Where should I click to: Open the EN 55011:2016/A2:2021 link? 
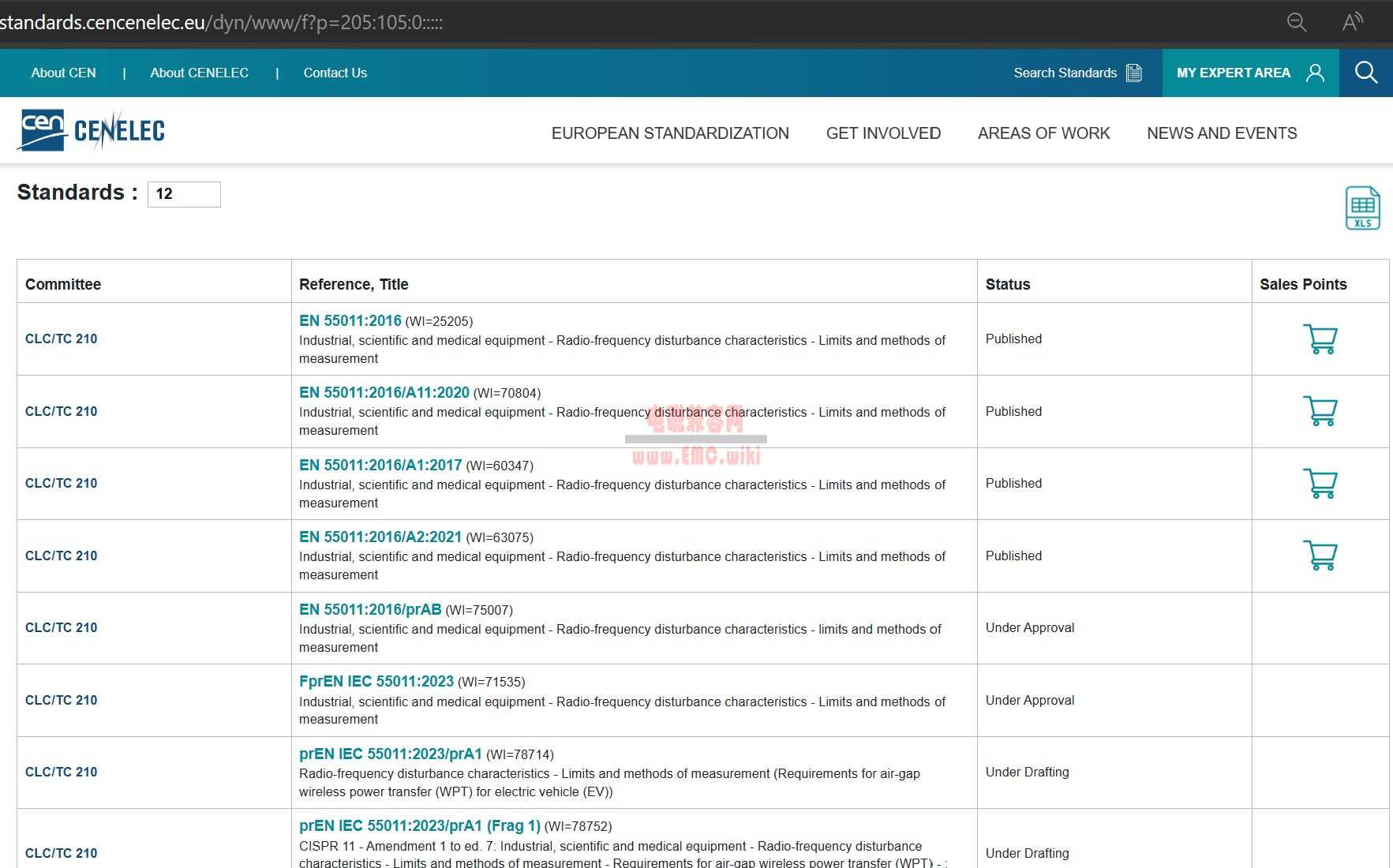click(x=380, y=537)
